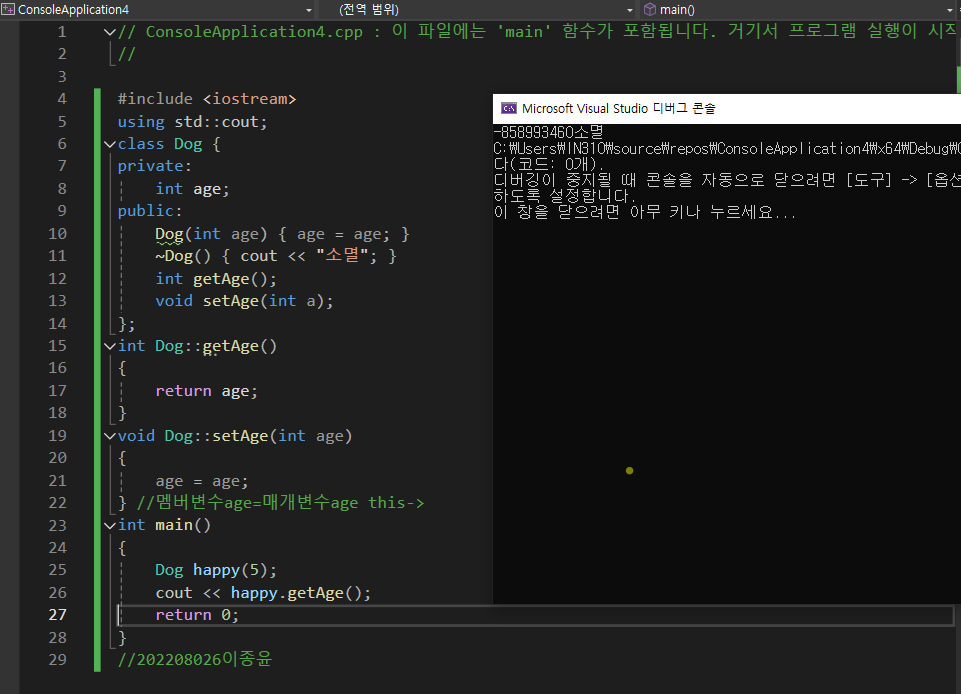The image size is (961, 694).
Task: Click 'void setAge(int a);' declaration
Action: coord(245,301)
